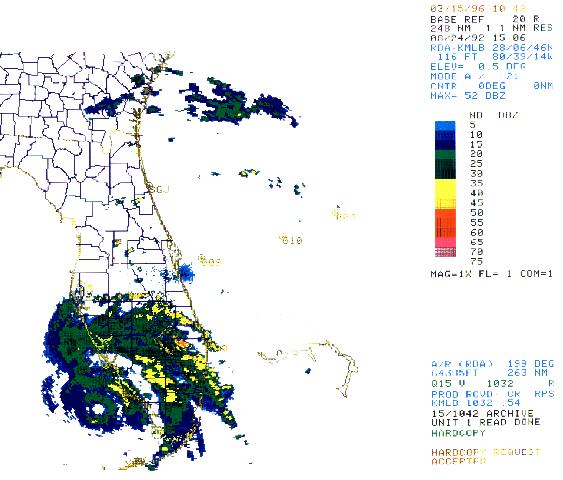Click the dark navy 15 dBZ legend swatch
The height and width of the screenshot is (480, 563).
click(x=445, y=145)
